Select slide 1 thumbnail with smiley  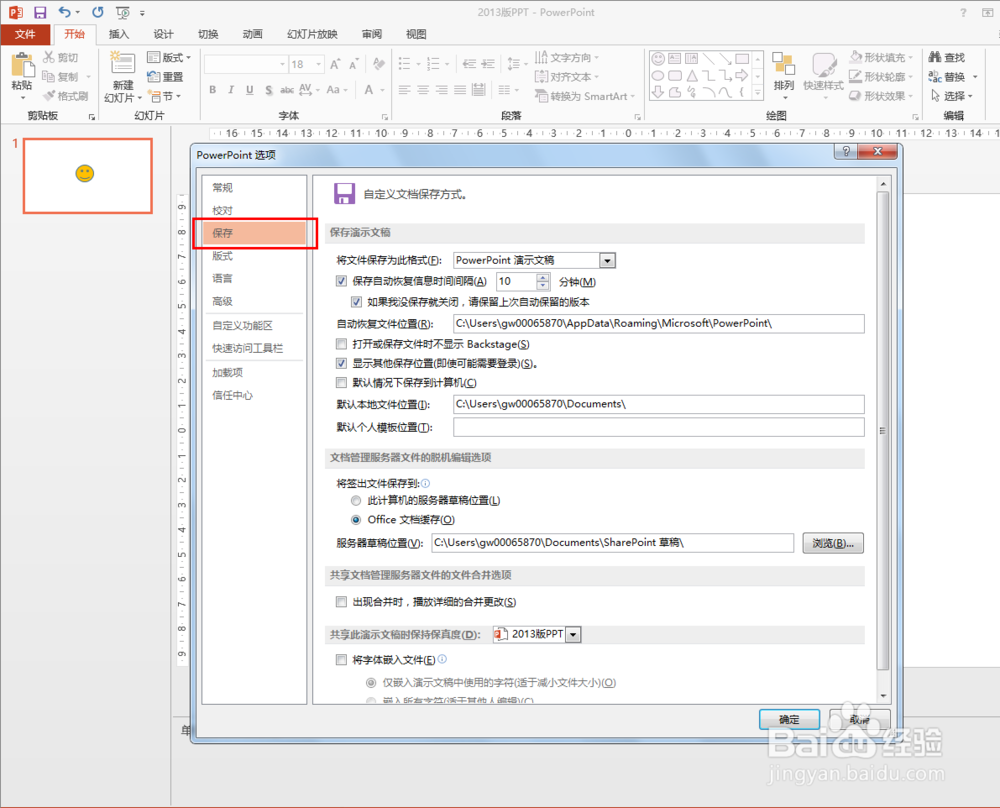tap(88, 175)
